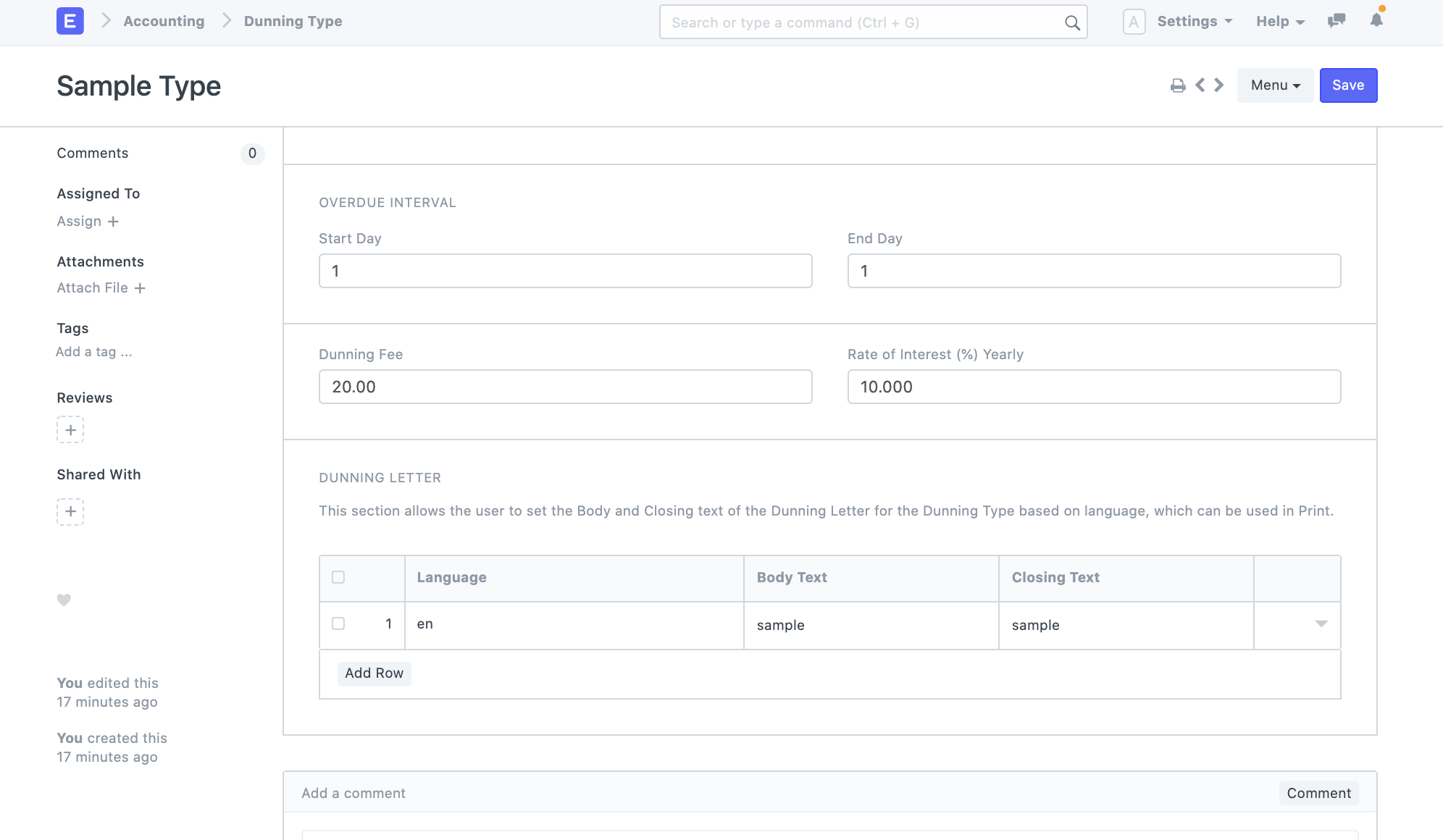Expand the dropdown for row 1 in table
Image resolution: width=1443 pixels, height=840 pixels.
tap(1321, 624)
